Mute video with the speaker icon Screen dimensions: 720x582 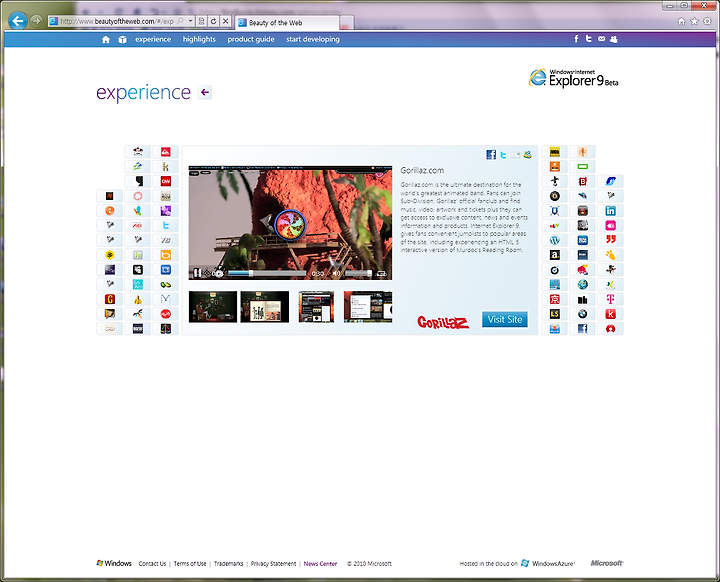[337, 273]
